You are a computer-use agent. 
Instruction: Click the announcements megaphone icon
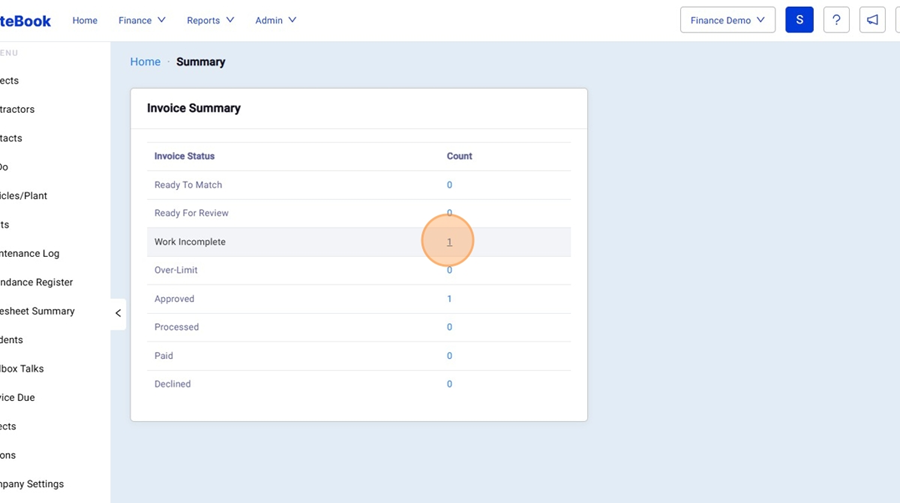tap(872, 20)
